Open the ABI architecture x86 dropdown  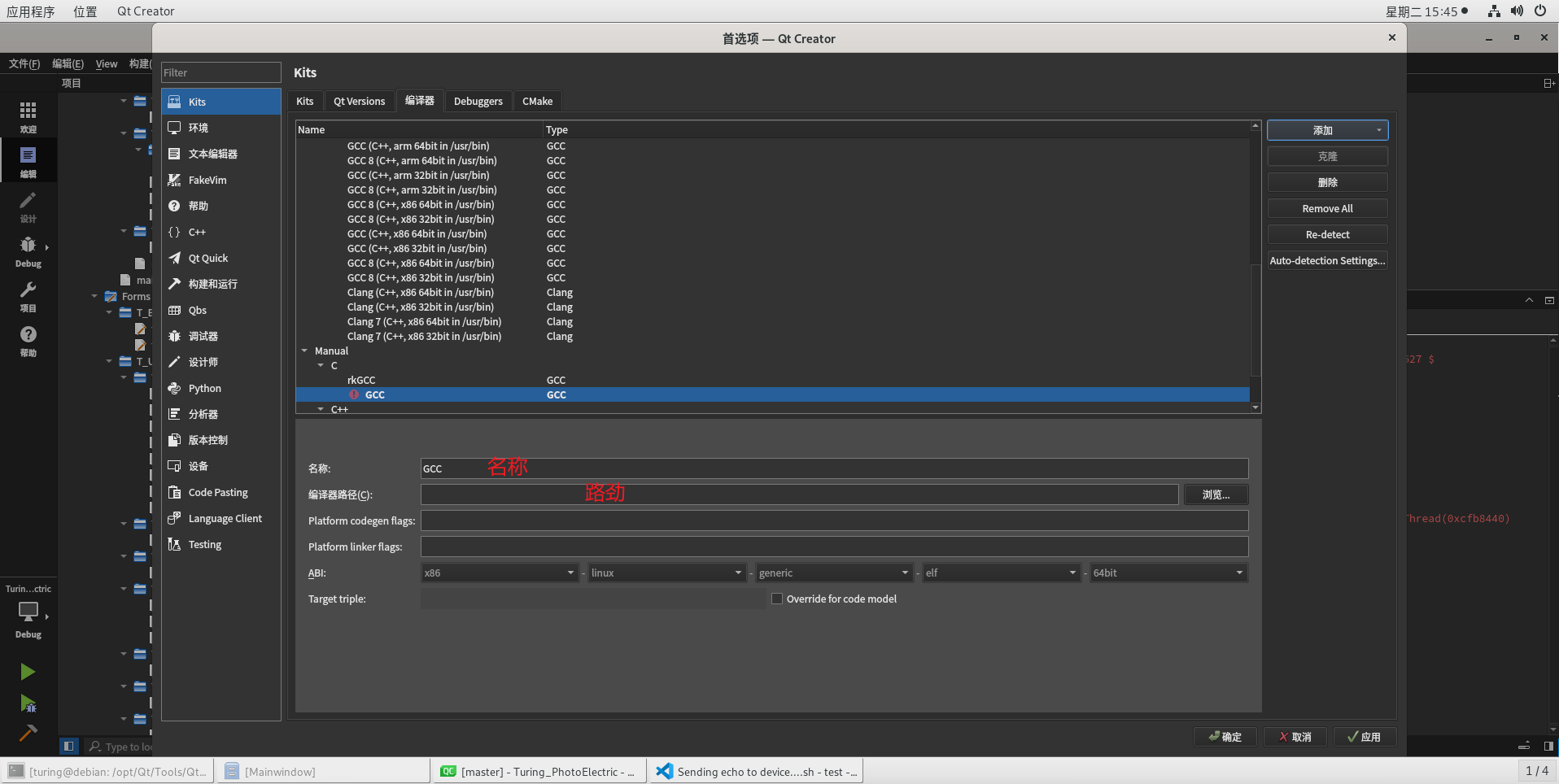(500, 573)
